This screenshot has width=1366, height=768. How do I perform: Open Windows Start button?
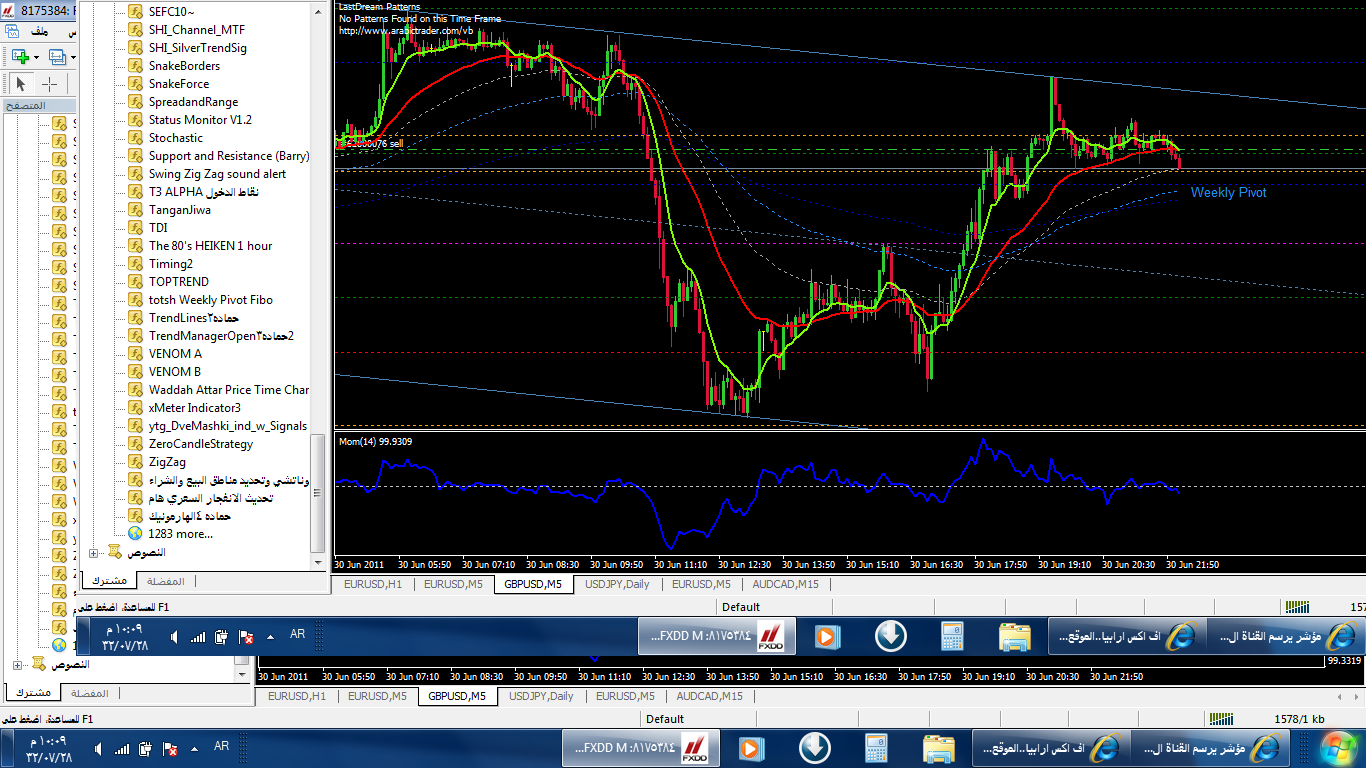(x=1338, y=748)
